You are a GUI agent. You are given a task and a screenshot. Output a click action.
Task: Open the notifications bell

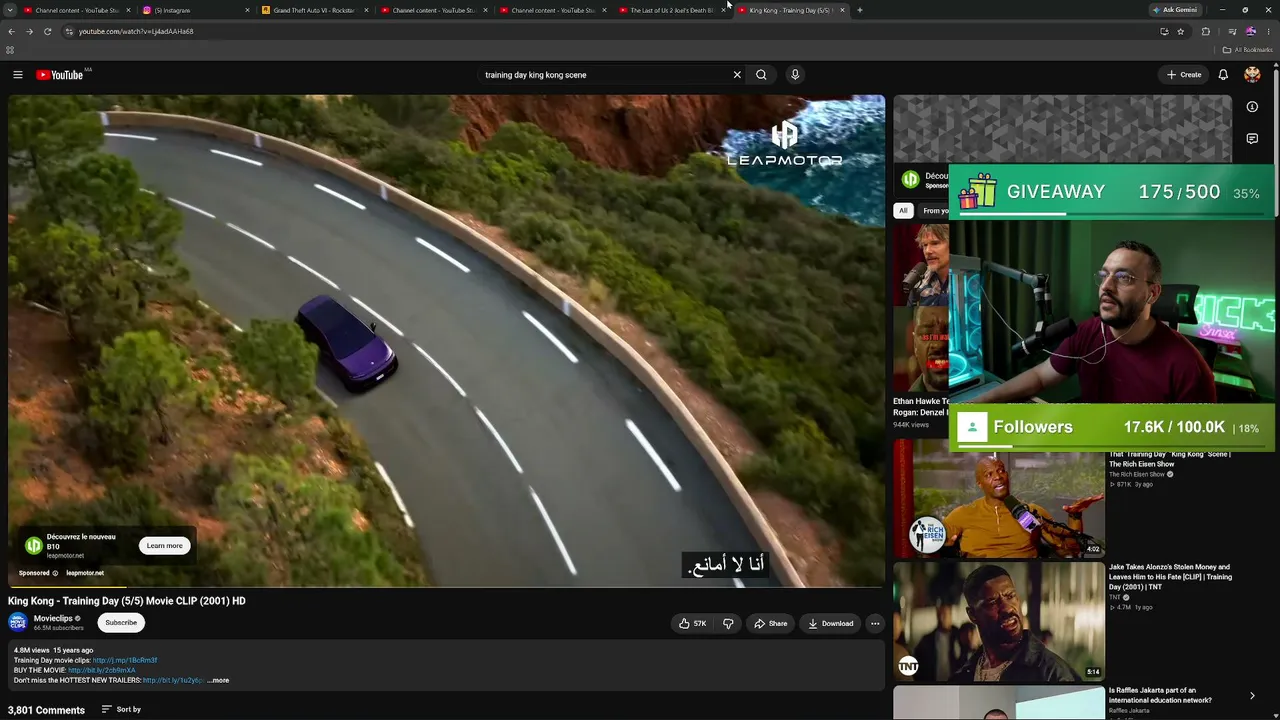coord(1223,75)
